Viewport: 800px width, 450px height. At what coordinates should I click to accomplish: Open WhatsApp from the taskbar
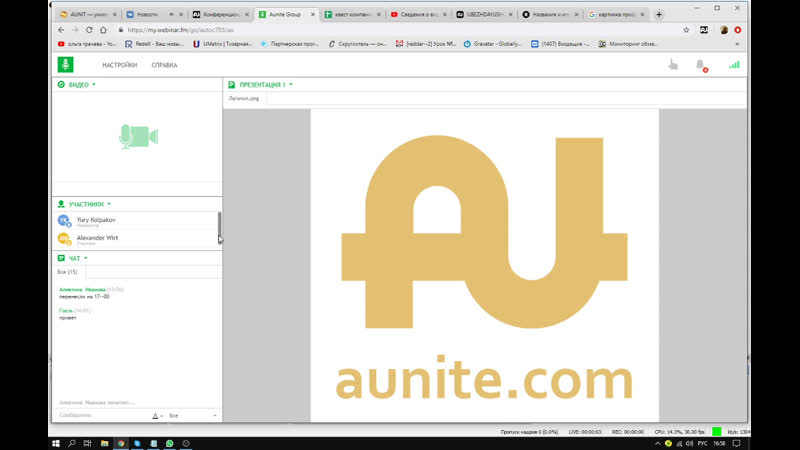170,442
